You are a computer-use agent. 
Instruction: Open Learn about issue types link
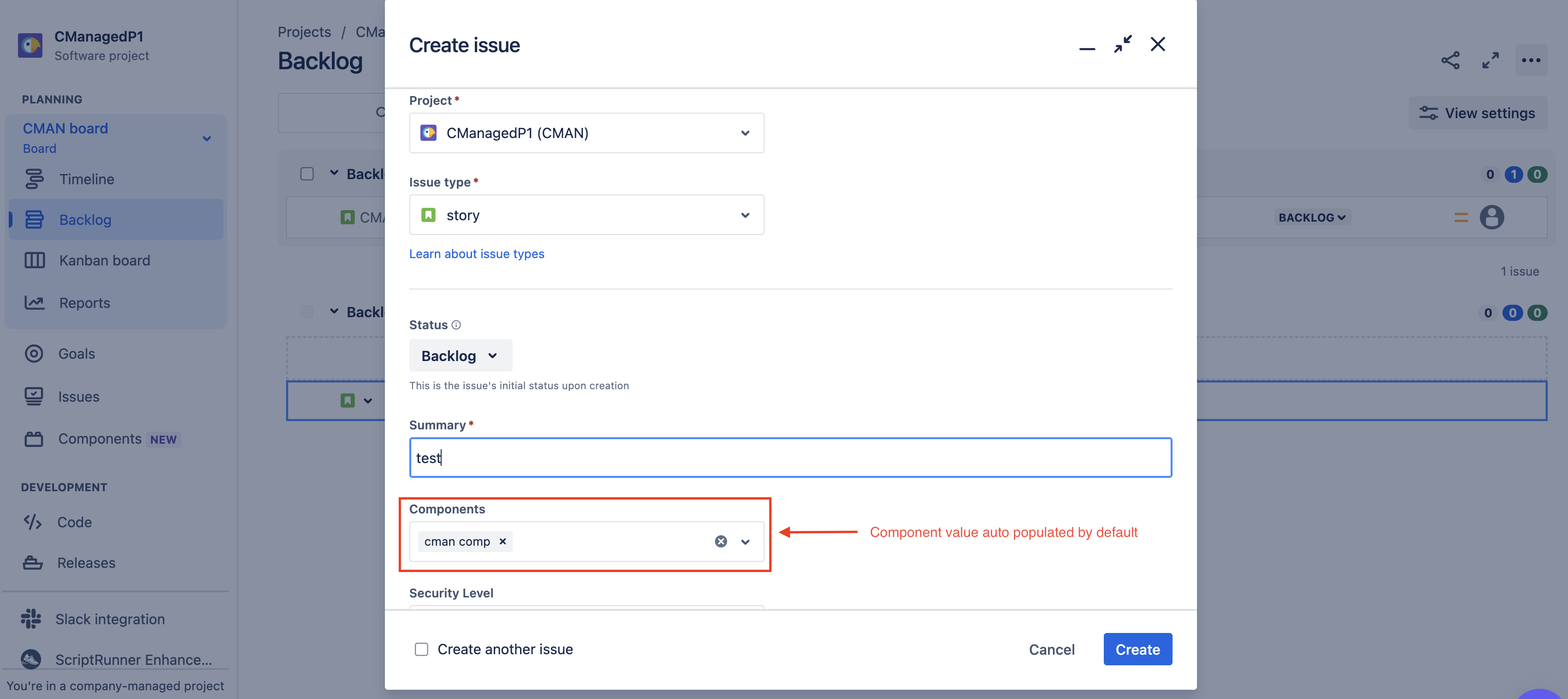[x=477, y=254]
